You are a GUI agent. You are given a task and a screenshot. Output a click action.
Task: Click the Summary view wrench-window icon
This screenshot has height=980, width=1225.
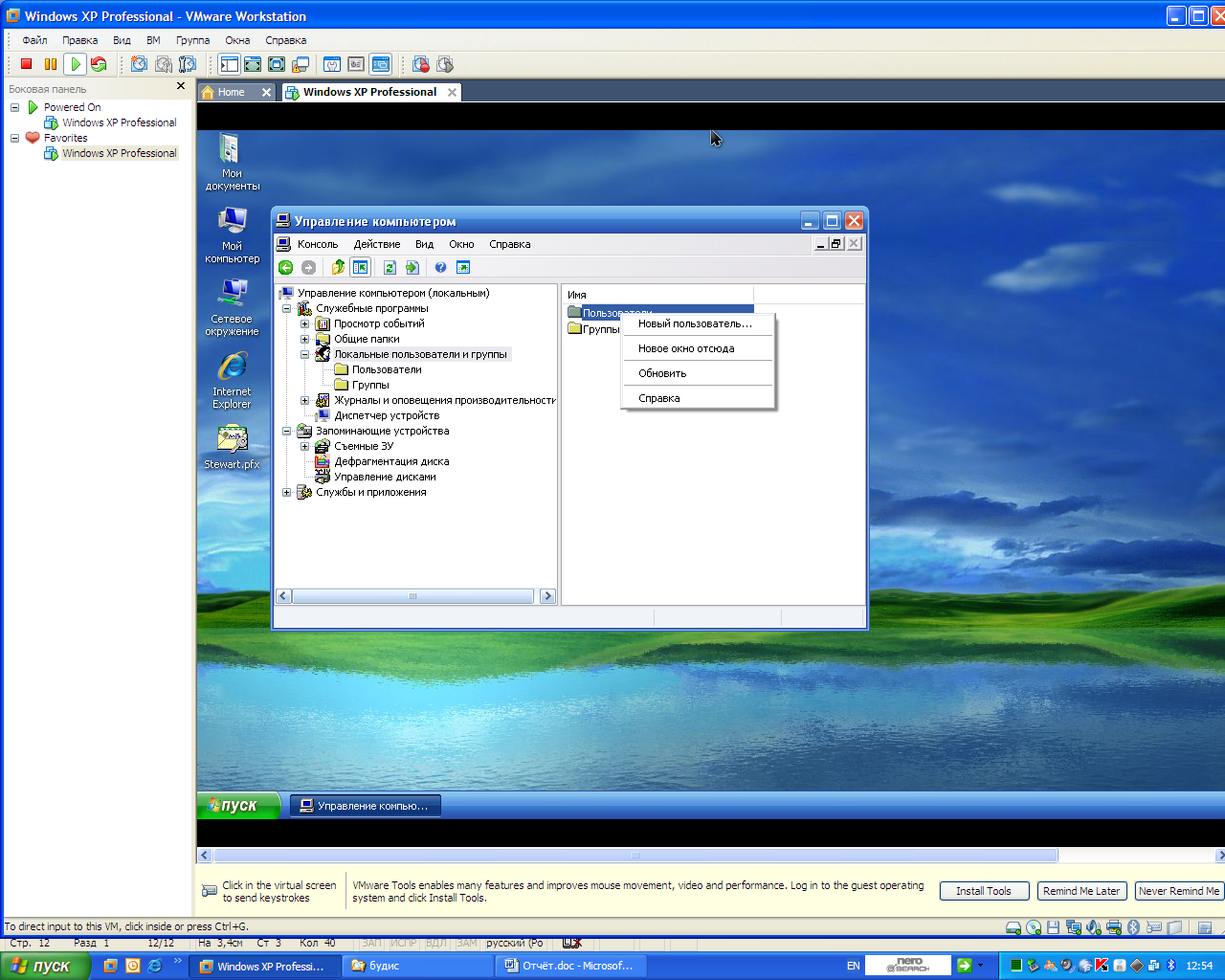[x=332, y=64]
